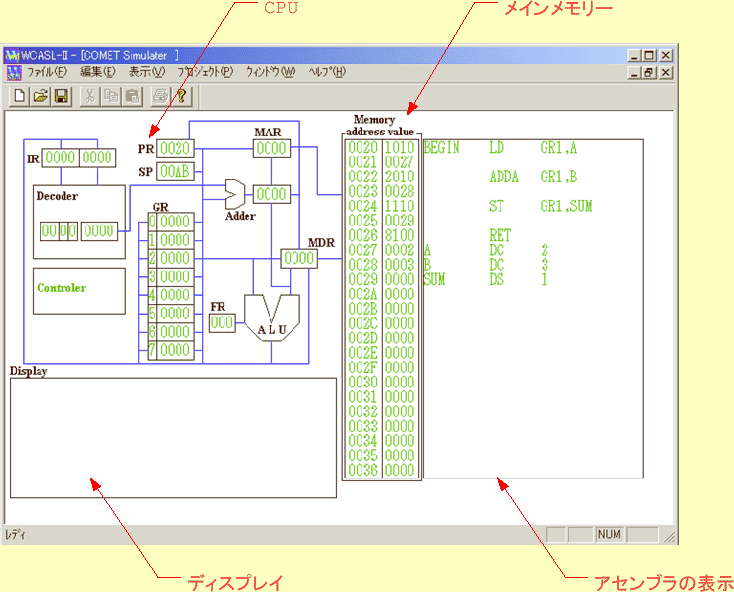Click the Copy toolbar icon
The width and height of the screenshot is (734, 592).
111,96
